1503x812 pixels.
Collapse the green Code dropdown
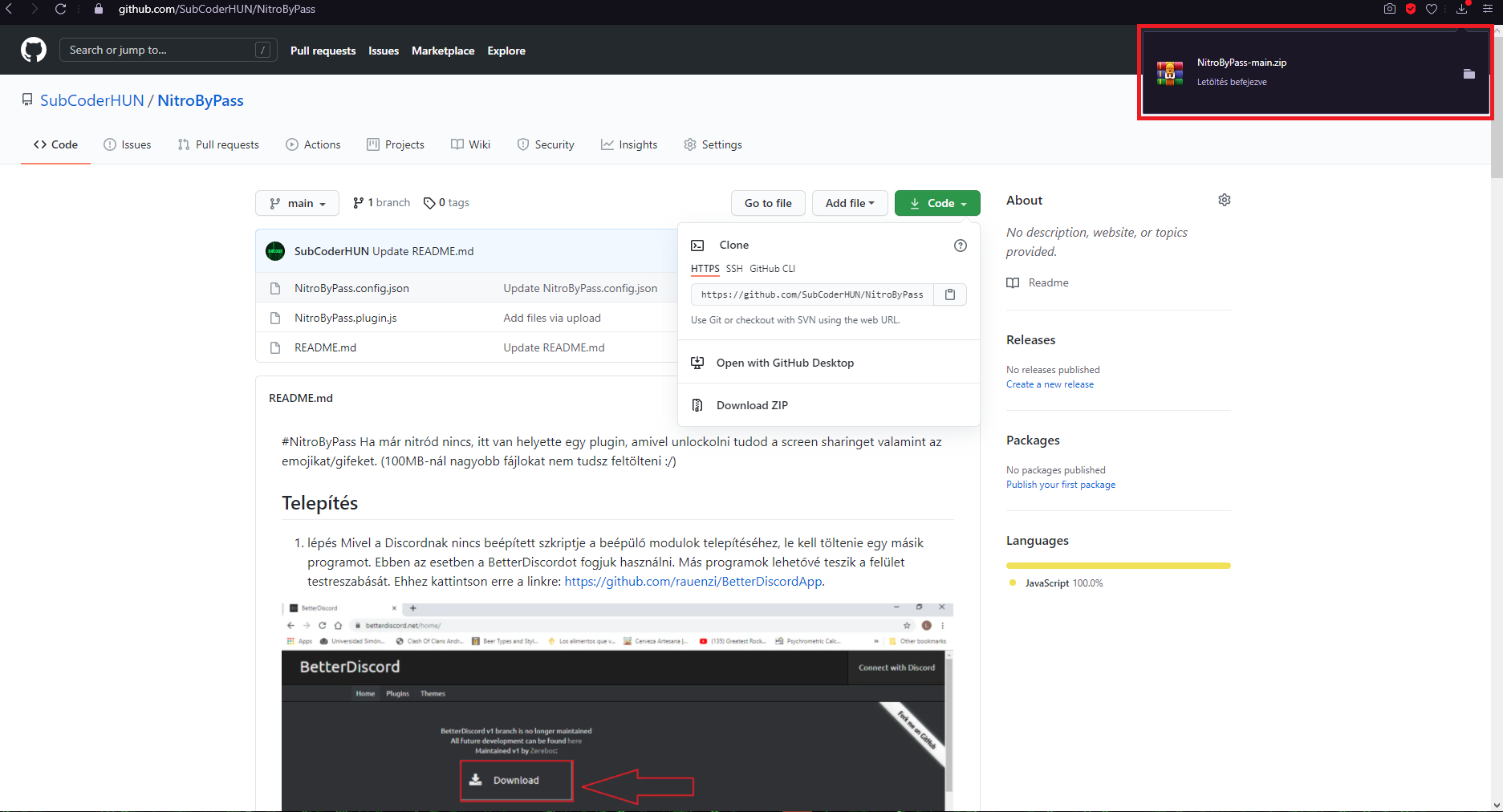(x=937, y=203)
